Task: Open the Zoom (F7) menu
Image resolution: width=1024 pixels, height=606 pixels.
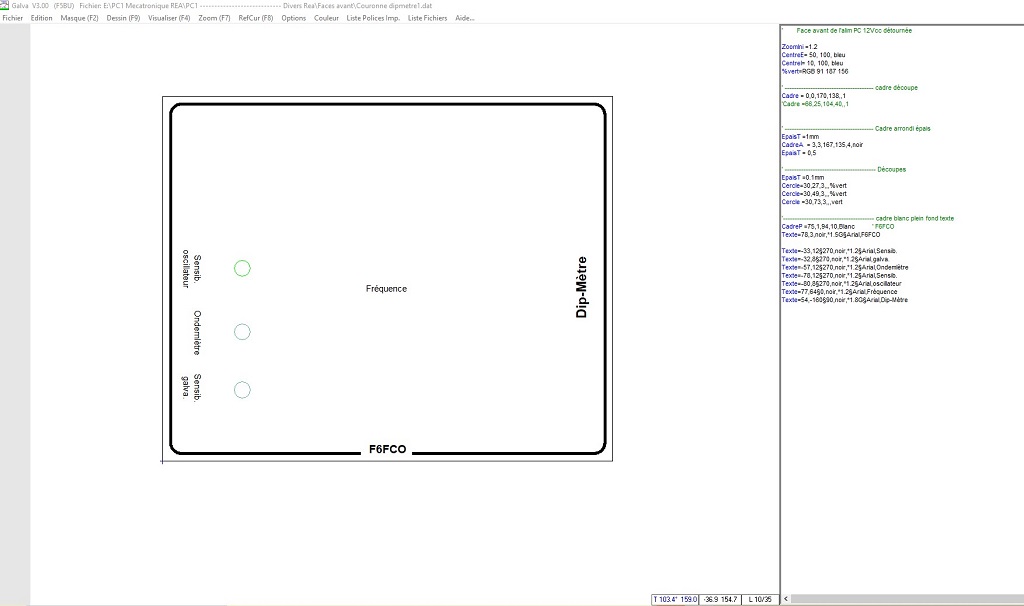Action: pos(214,18)
